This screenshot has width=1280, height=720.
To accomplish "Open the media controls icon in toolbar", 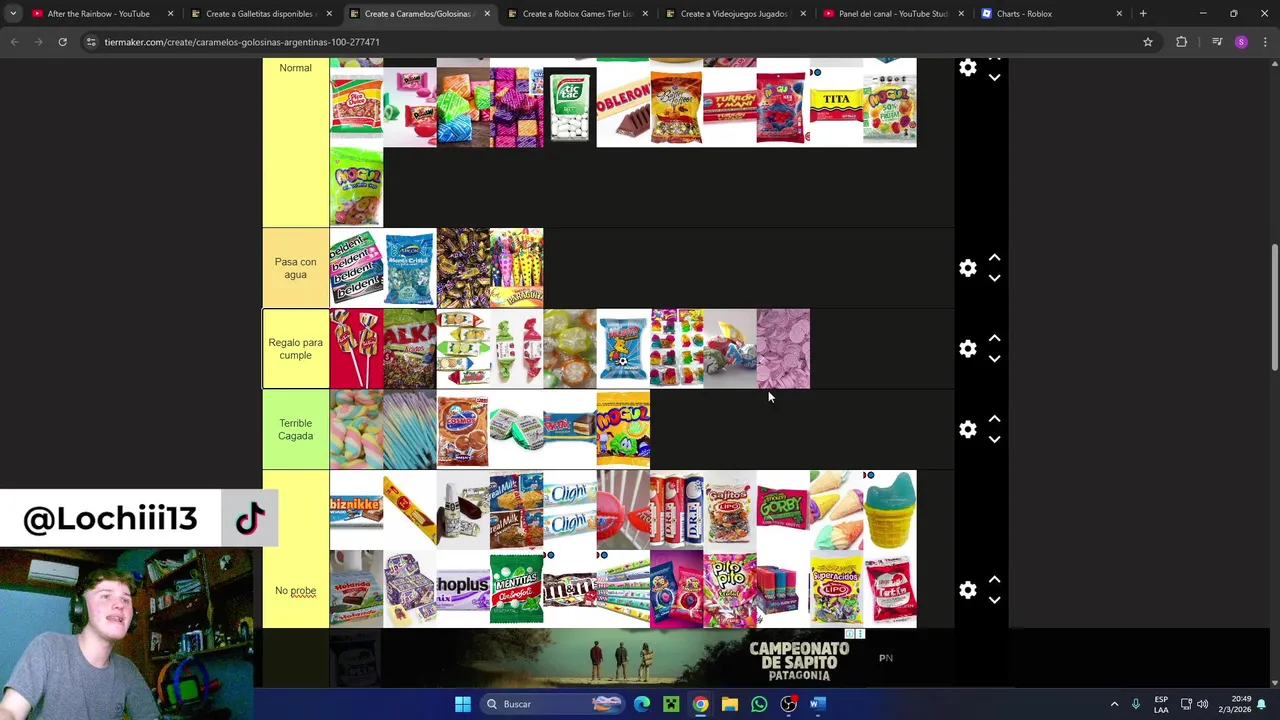I will click(x=1216, y=42).
